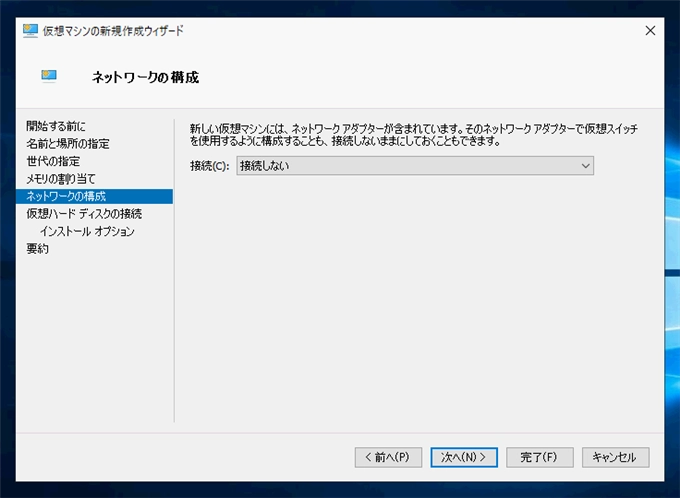Close the 仮想マシンの新規作成ウィザード window
680x498 pixels.
(650, 30)
